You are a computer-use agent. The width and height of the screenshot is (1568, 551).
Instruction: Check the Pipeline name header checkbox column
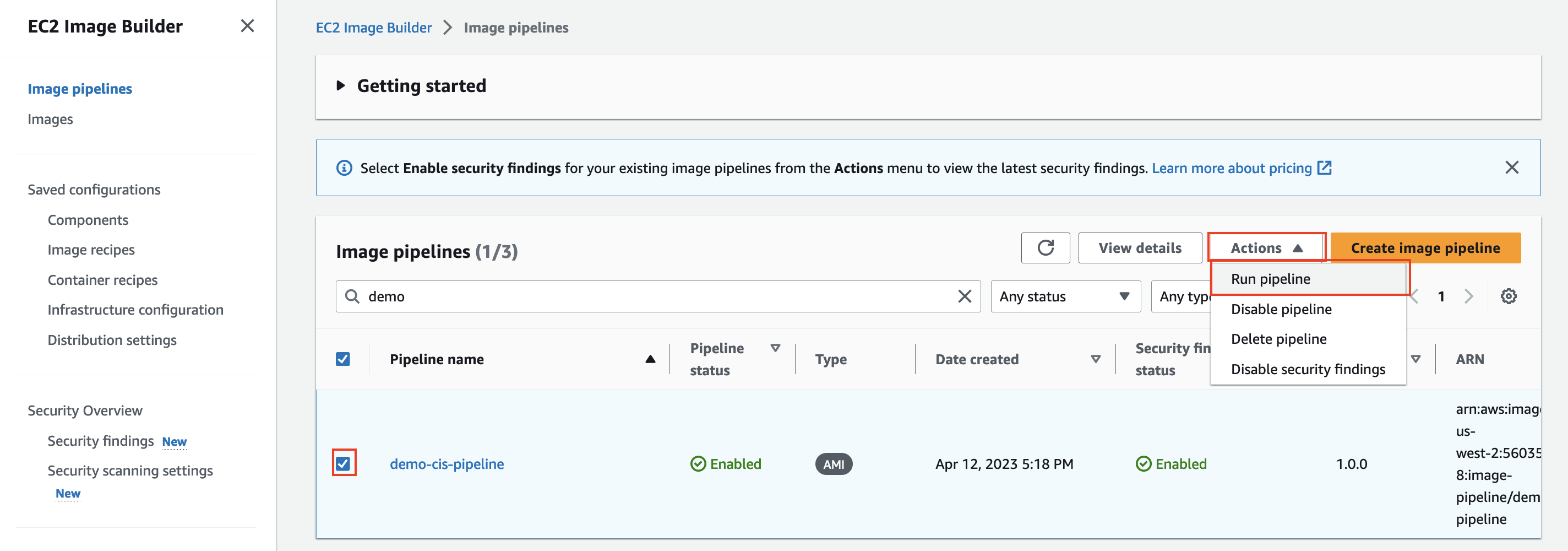(342, 359)
